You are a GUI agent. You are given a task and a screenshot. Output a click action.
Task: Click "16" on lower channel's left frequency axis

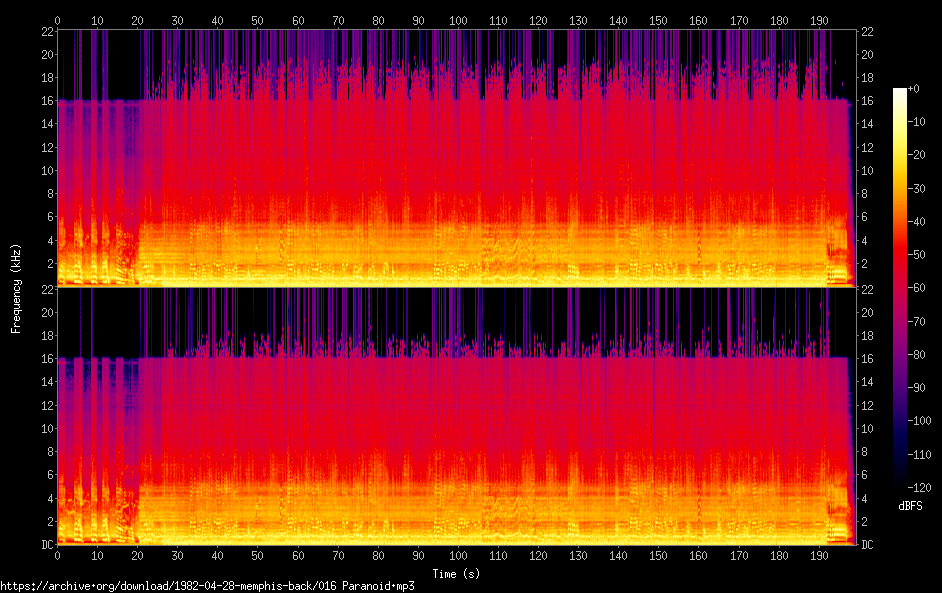pos(47,359)
